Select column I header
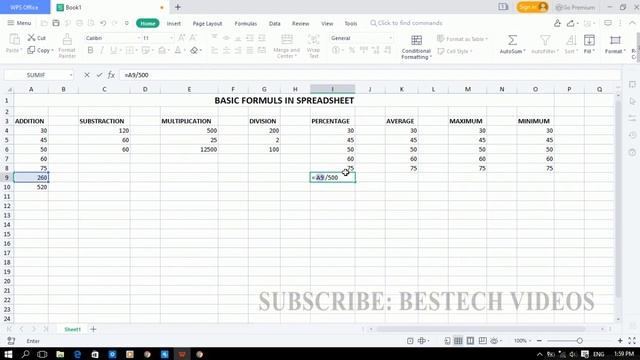The image size is (640, 360). [332, 89]
